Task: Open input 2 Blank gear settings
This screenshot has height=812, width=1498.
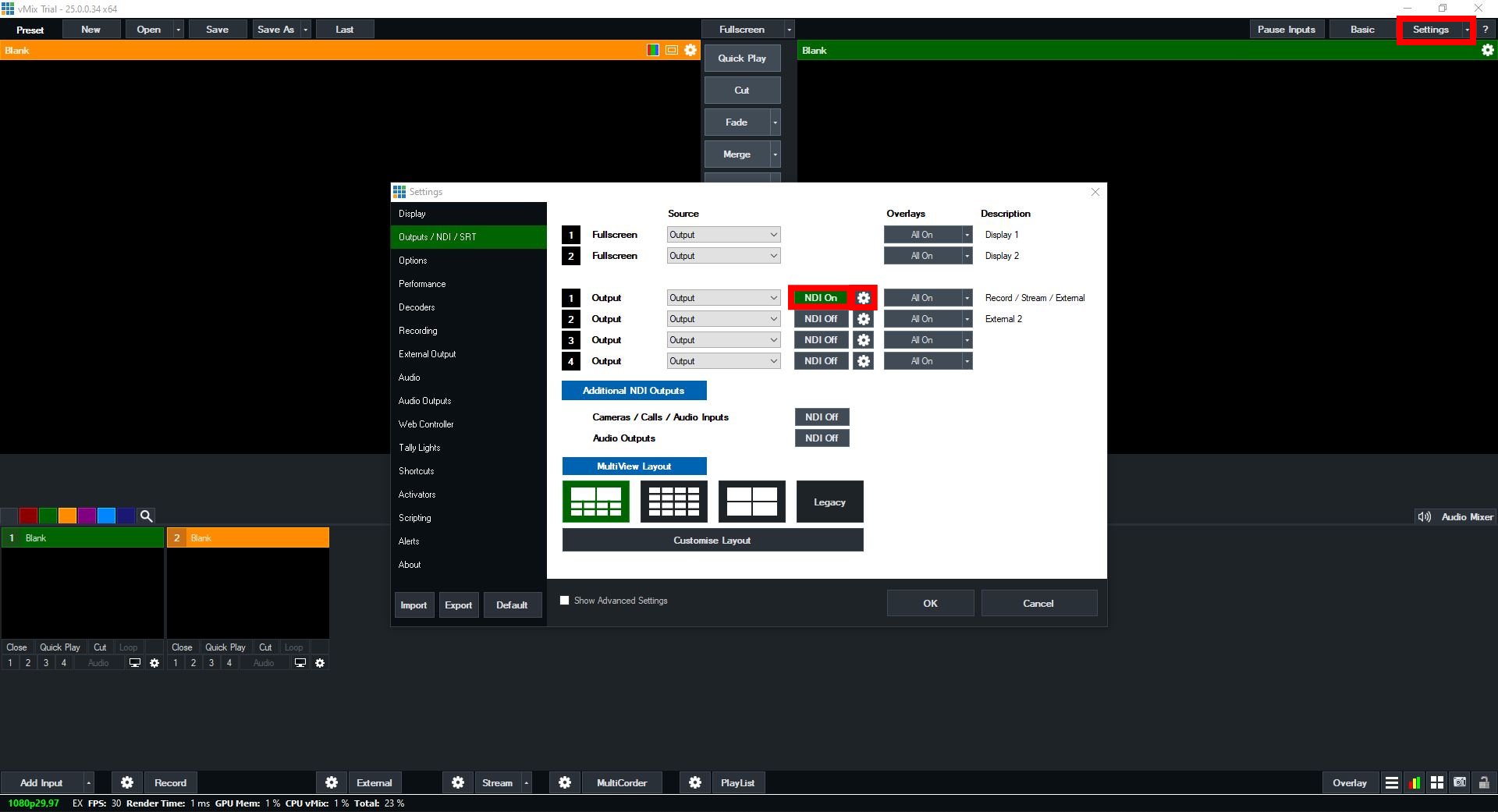Action: tap(320, 663)
